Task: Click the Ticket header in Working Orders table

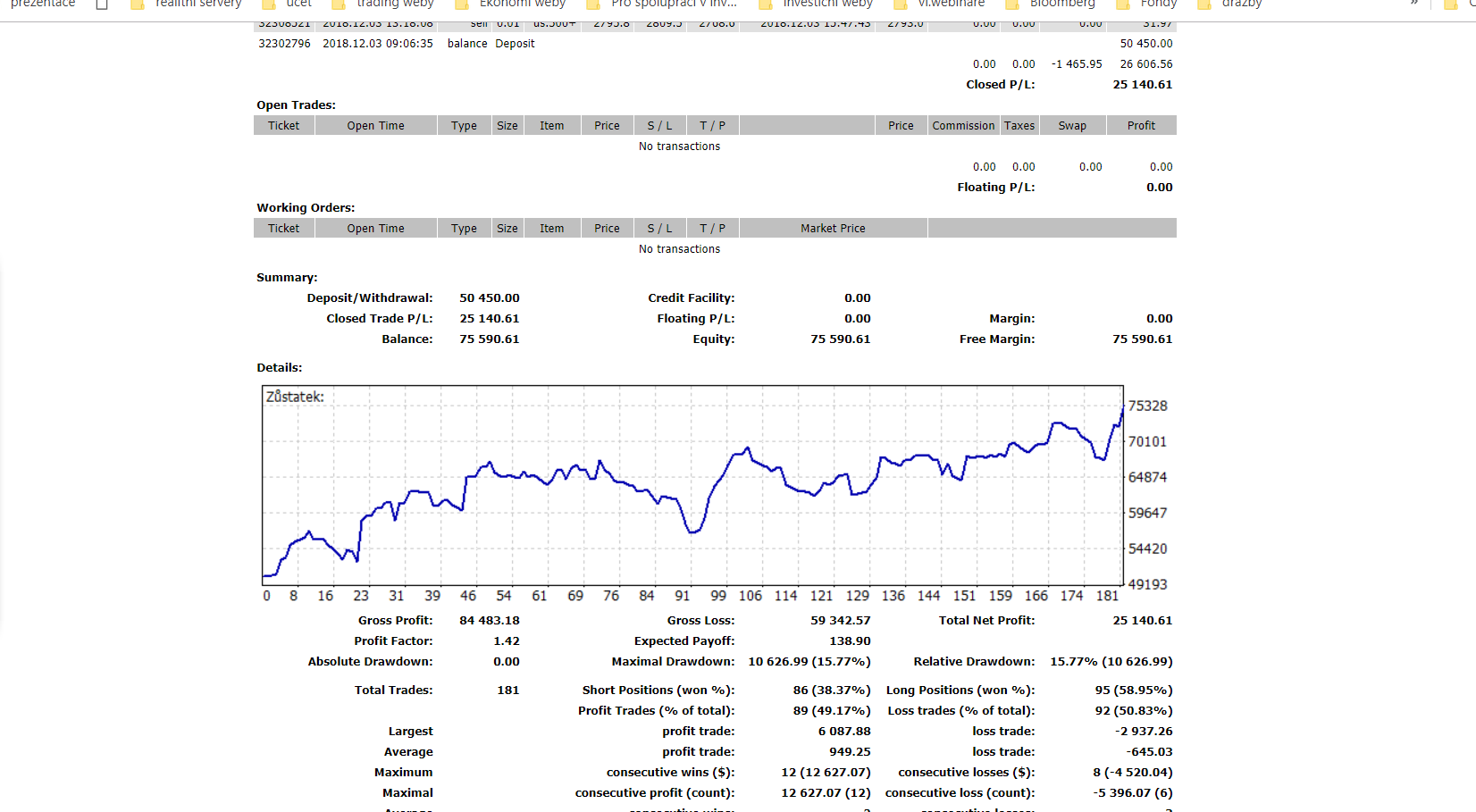Action: pyautogui.click(x=284, y=229)
